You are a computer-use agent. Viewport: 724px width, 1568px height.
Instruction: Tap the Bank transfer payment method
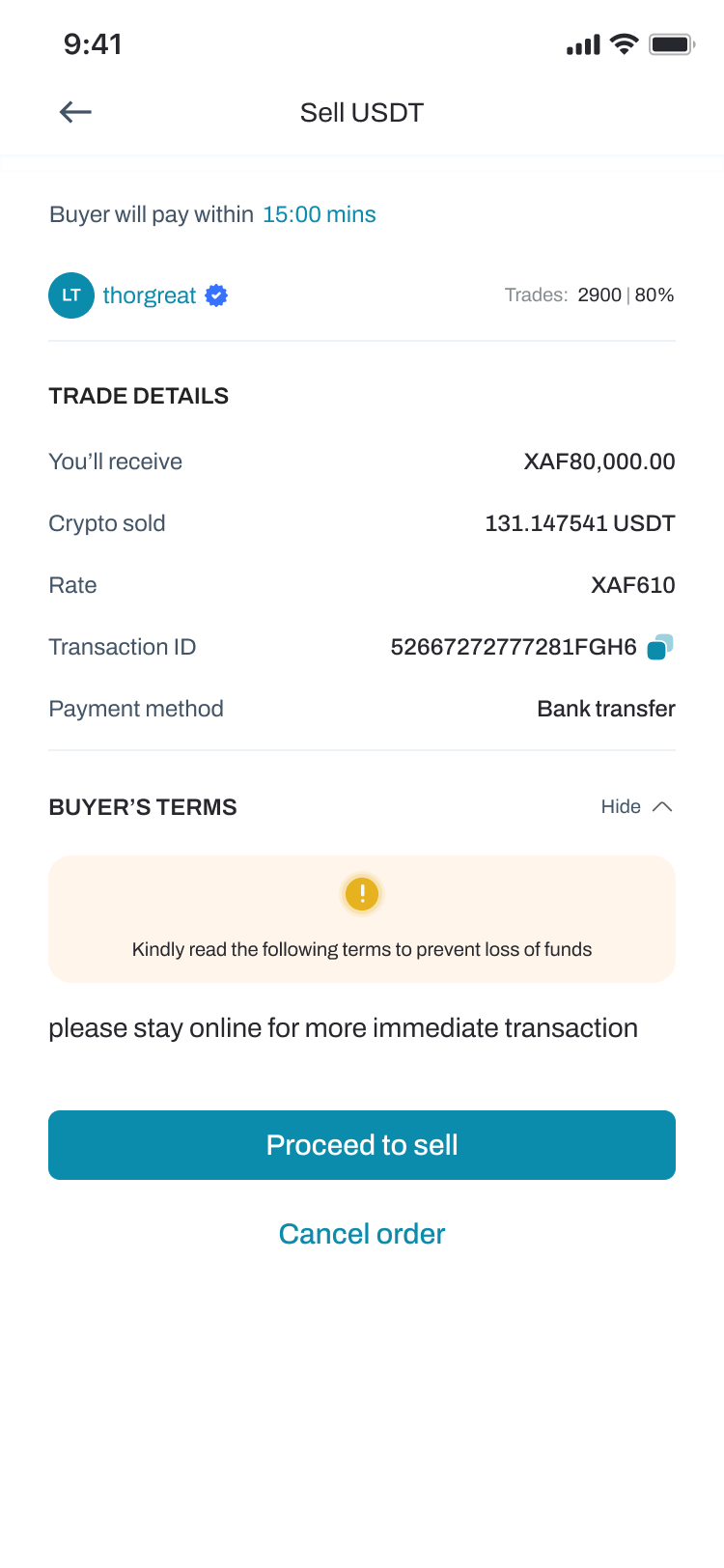(x=606, y=709)
